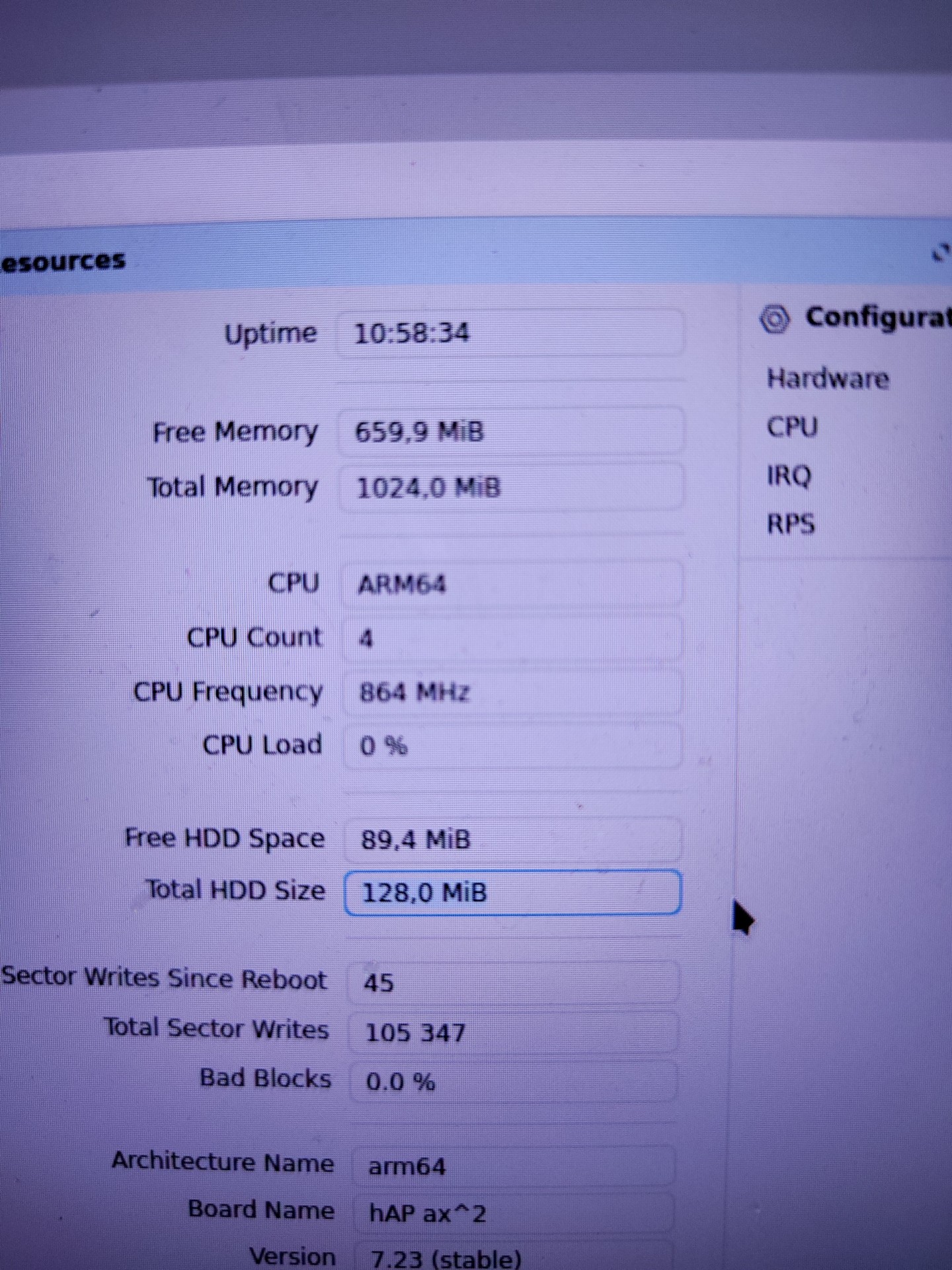Select the CPU field showing ARM64
Screen dimensions: 952x1270
click(512, 584)
